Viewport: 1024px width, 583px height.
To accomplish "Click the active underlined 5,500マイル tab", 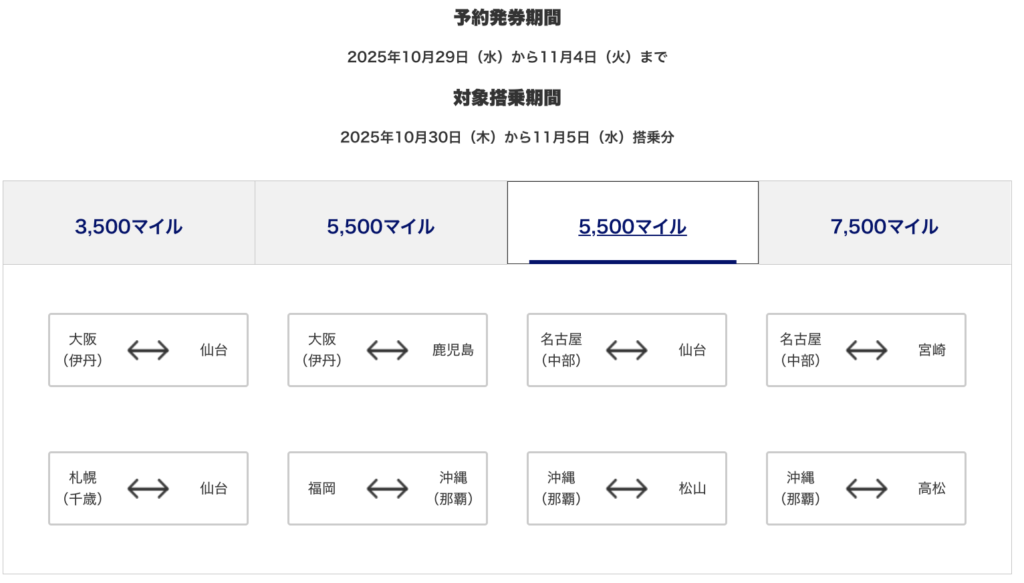I will coord(632,227).
